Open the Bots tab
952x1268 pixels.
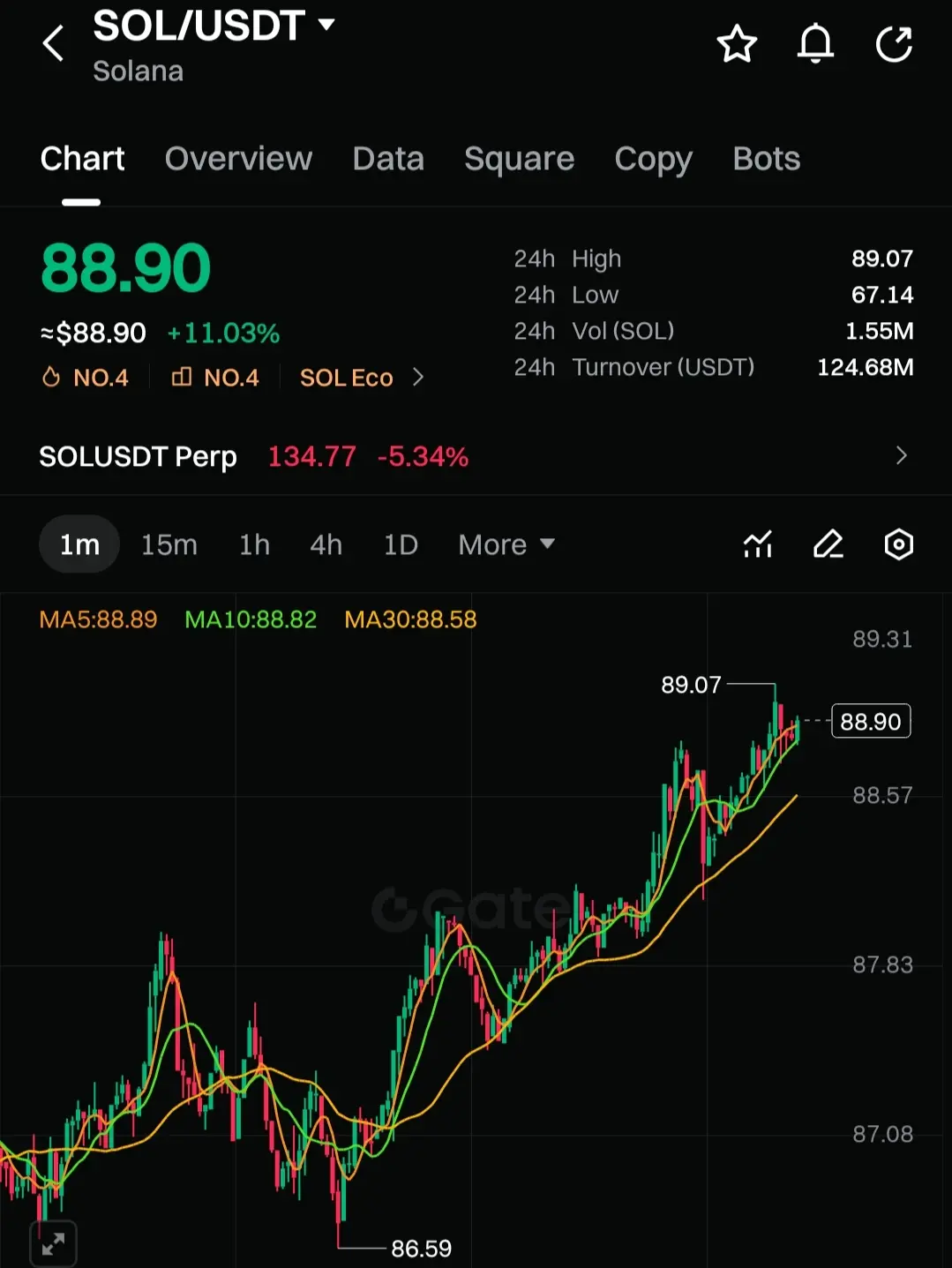pos(766,159)
